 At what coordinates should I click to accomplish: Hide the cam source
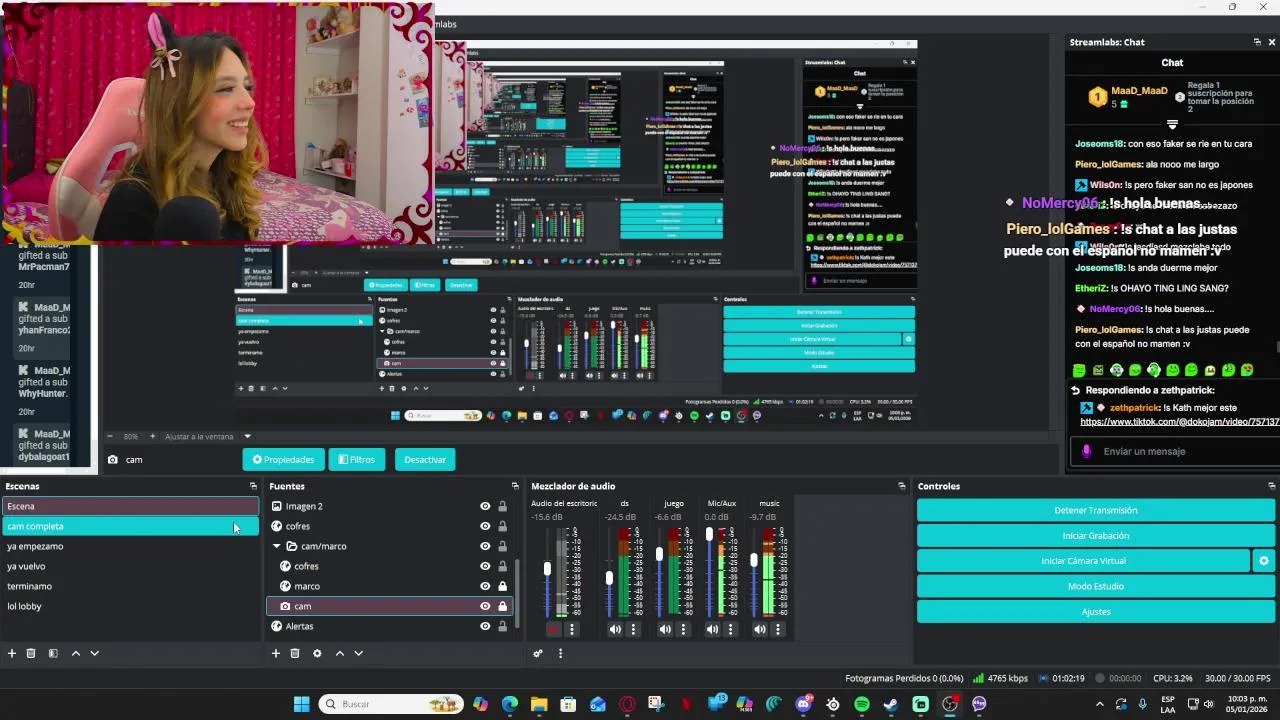point(485,606)
